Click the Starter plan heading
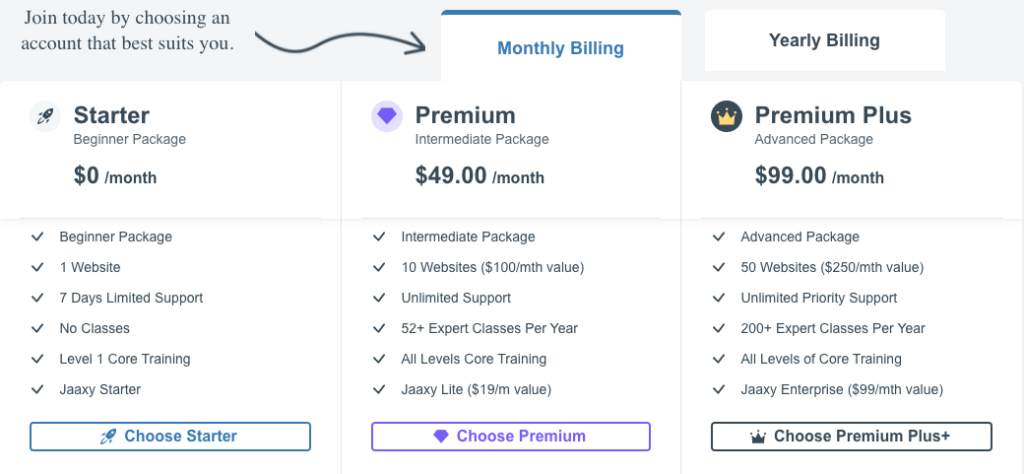Image resolution: width=1024 pixels, height=474 pixels. click(x=111, y=115)
